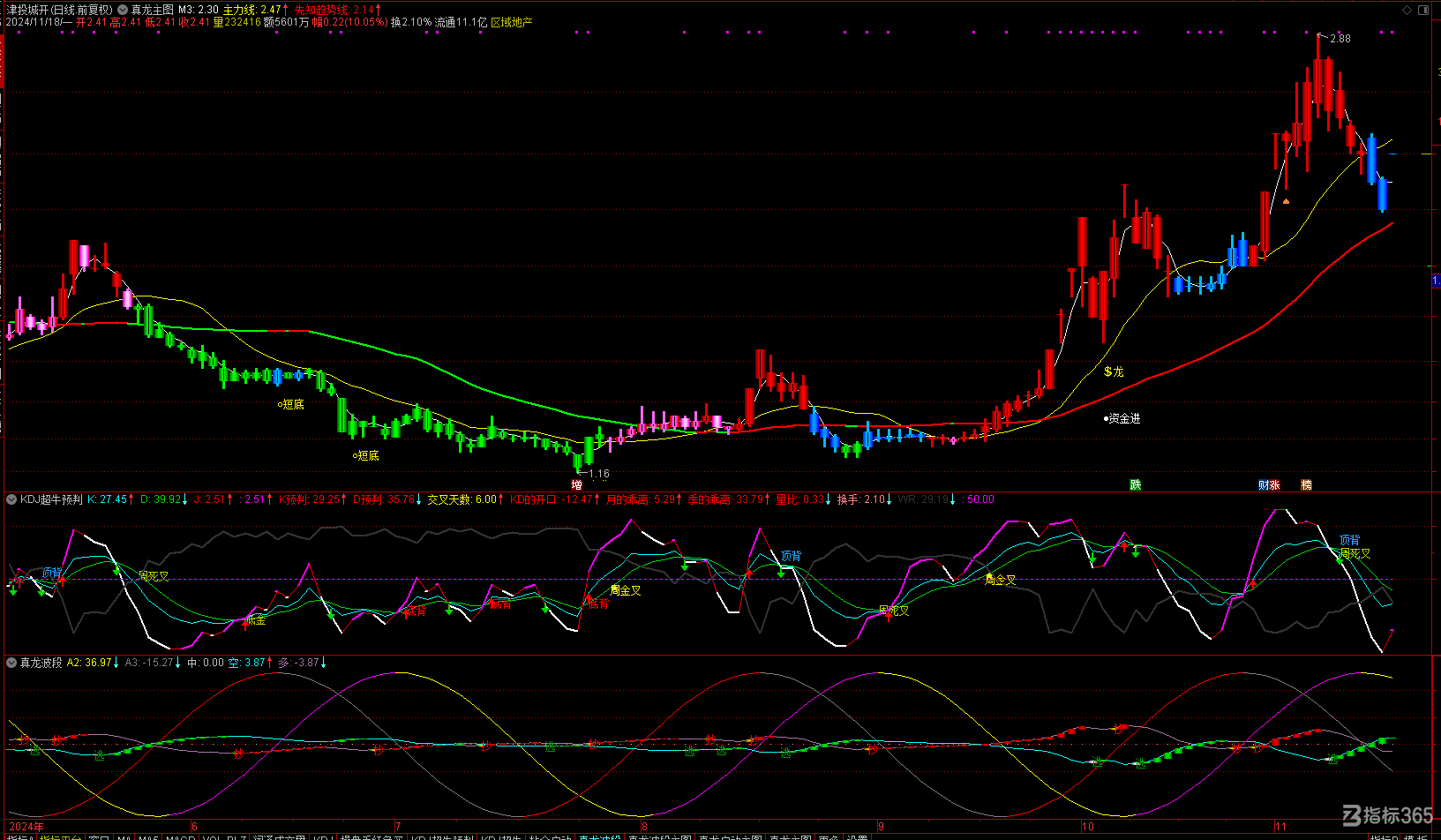Click the M3: 2.30 value
The image size is (1441, 840).
(x=199, y=10)
